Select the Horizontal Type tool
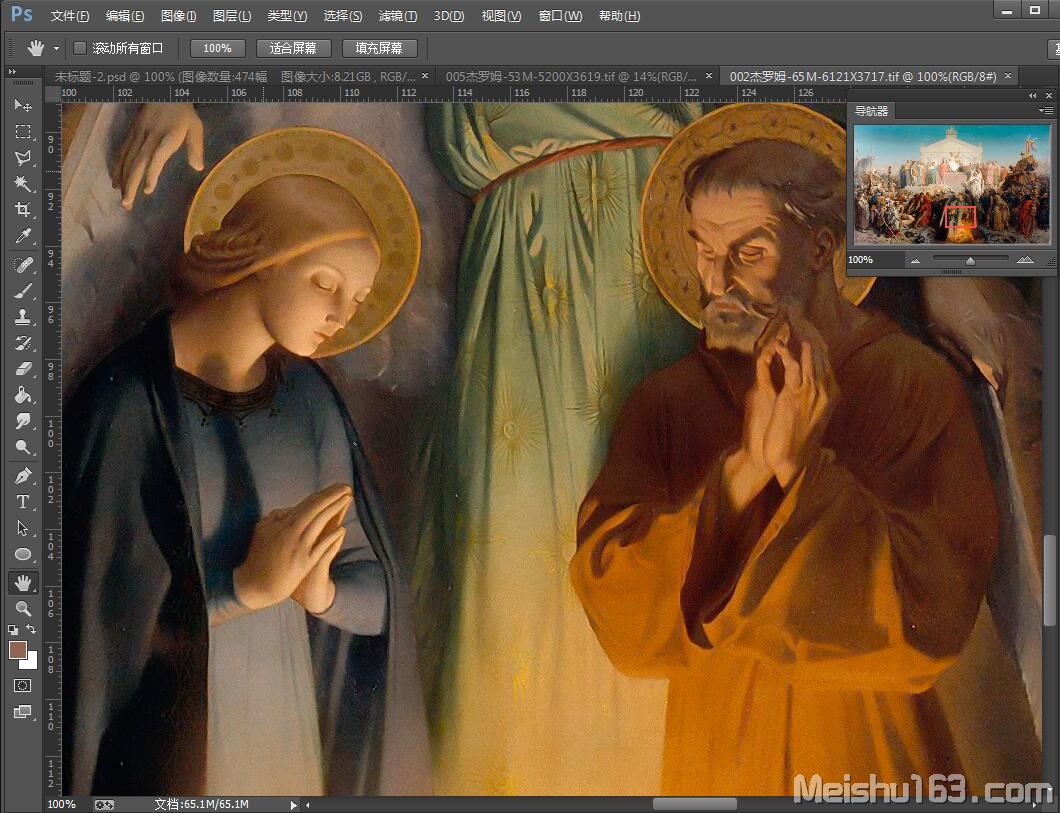 tap(22, 502)
